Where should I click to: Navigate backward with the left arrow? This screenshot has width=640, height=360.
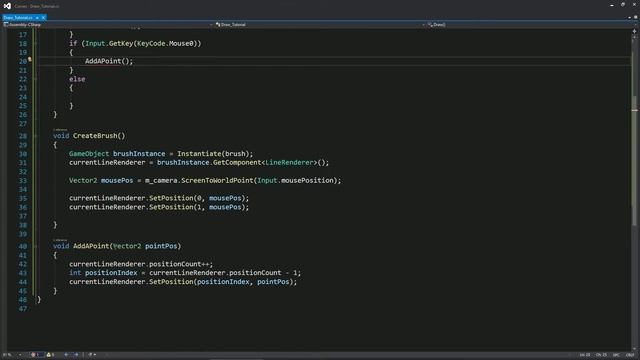[x=66, y=355]
